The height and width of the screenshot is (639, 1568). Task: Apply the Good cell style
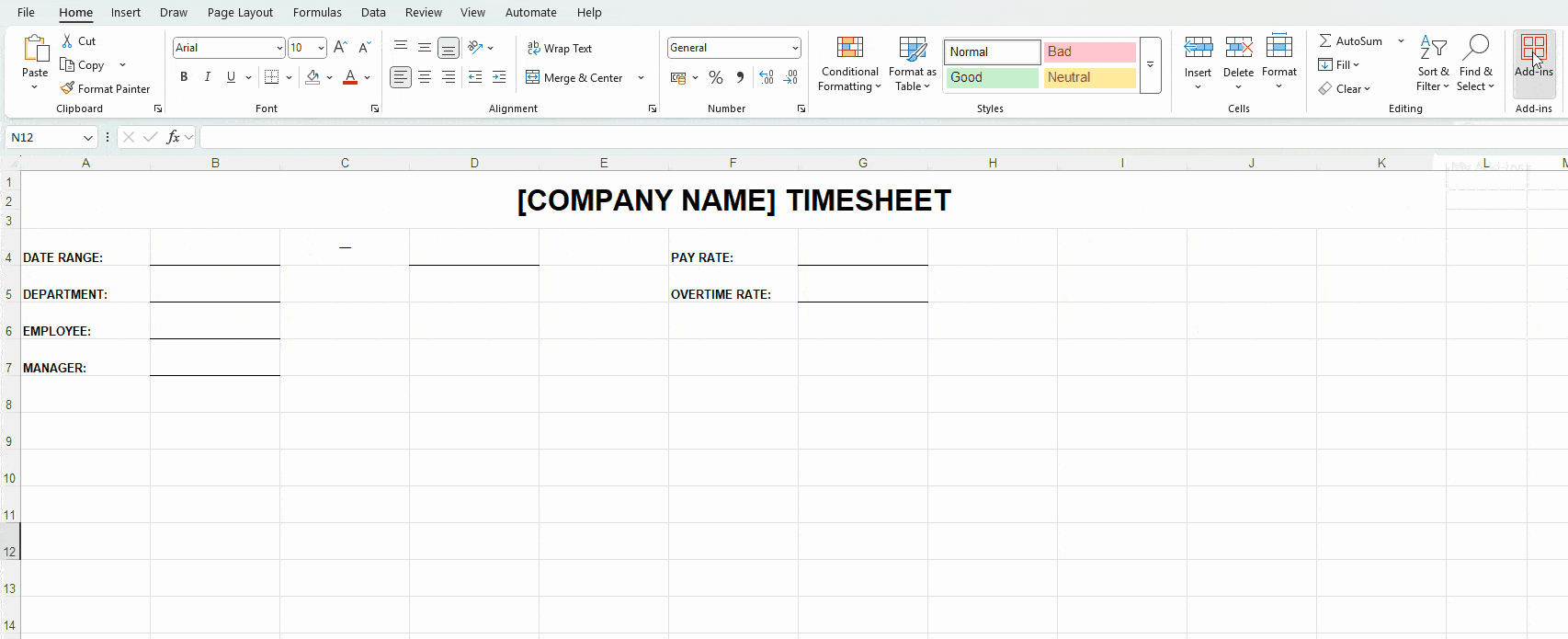click(x=993, y=78)
